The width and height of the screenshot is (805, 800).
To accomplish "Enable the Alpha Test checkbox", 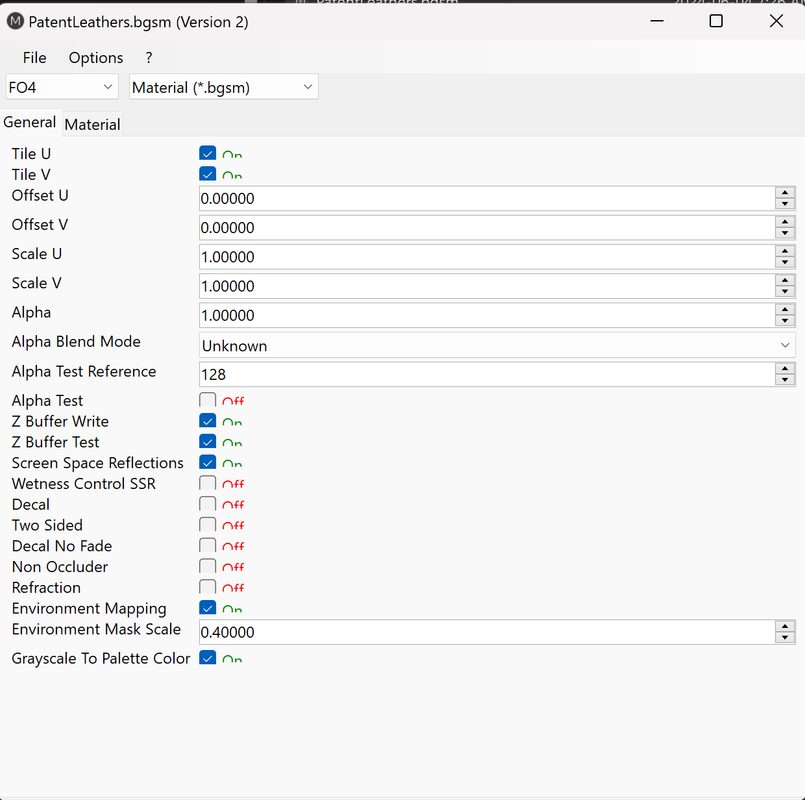I will (x=207, y=400).
